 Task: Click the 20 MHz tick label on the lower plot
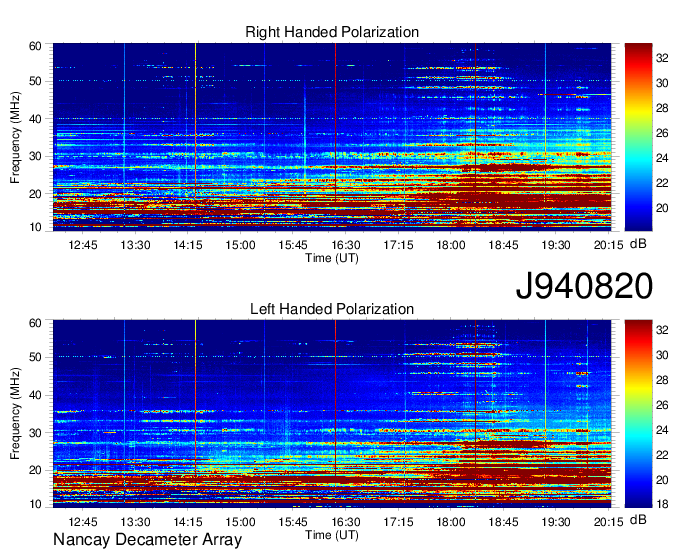35,470
